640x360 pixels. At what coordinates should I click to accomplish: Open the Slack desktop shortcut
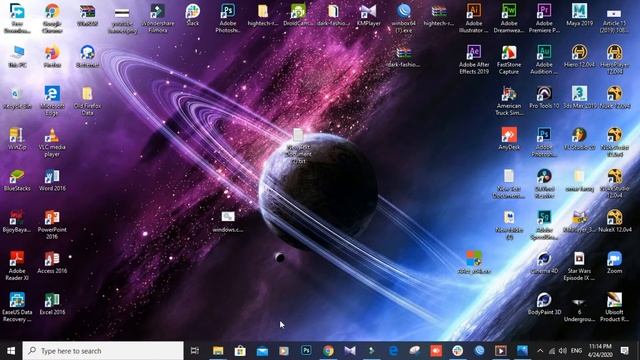click(x=193, y=15)
